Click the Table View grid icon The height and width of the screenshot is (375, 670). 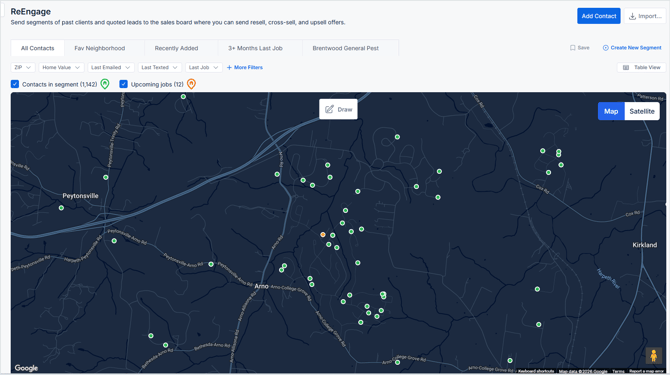626,67
